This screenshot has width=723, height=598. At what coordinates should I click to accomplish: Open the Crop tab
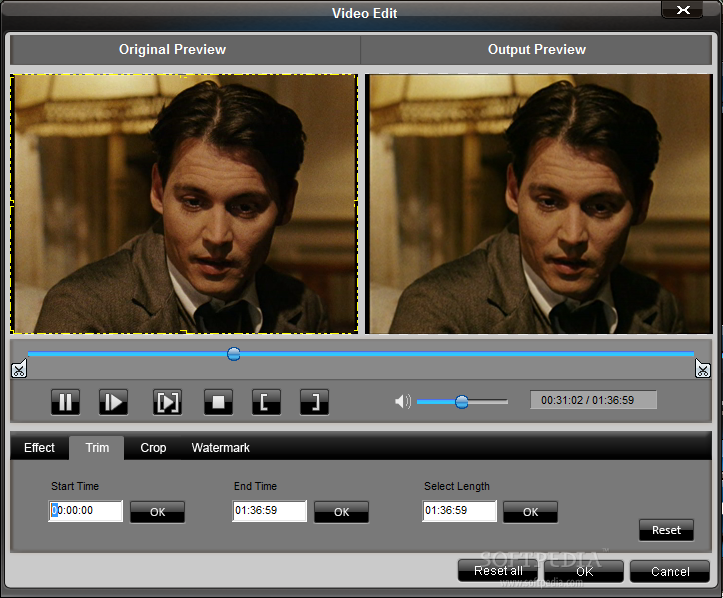[x=153, y=448]
